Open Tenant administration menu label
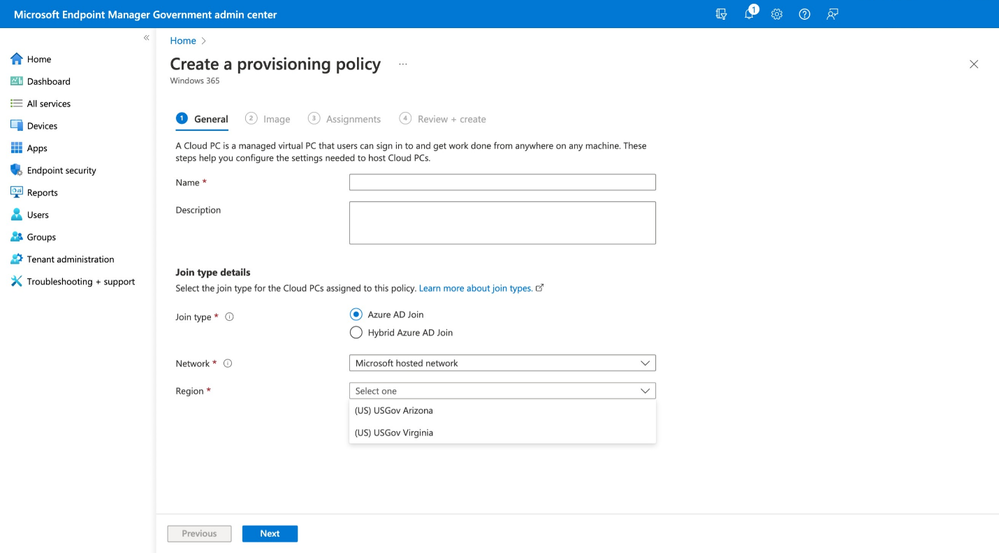The image size is (999, 553). pyautogui.click(x=71, y=259)
